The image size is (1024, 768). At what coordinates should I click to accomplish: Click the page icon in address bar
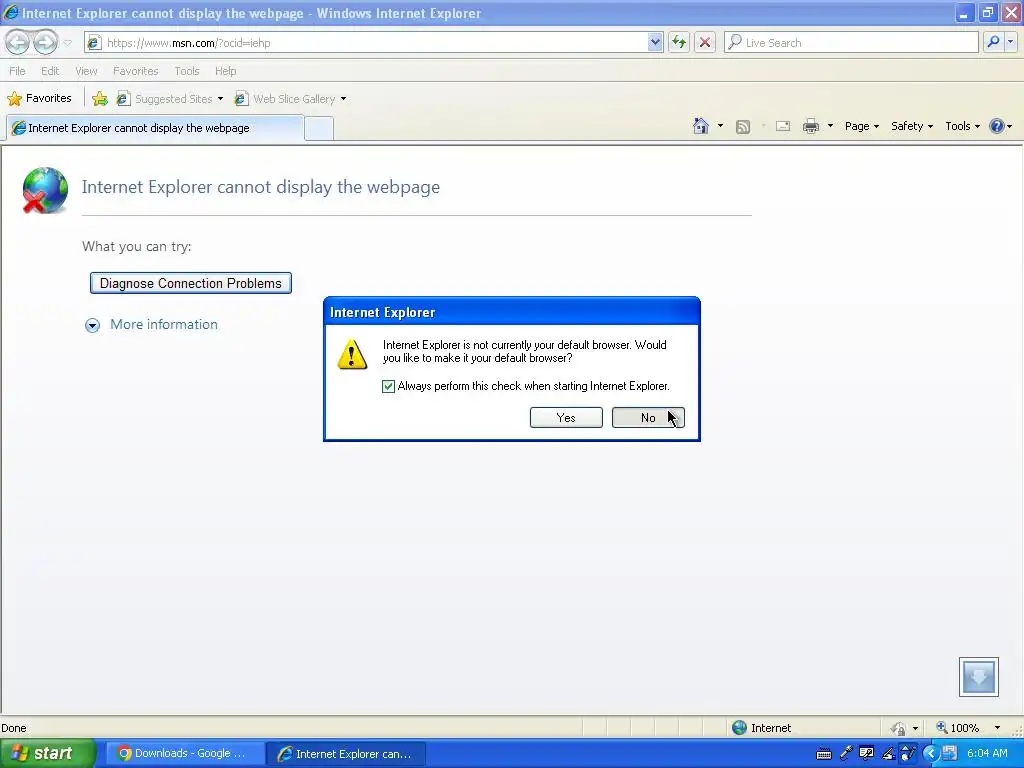point(95,42)
